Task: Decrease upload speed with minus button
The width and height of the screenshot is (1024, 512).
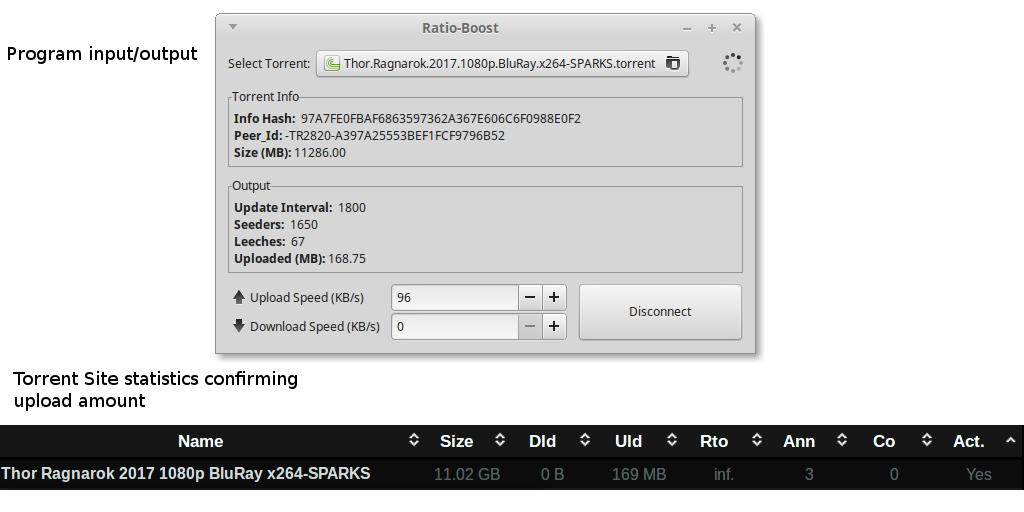Action: [530, 298]
